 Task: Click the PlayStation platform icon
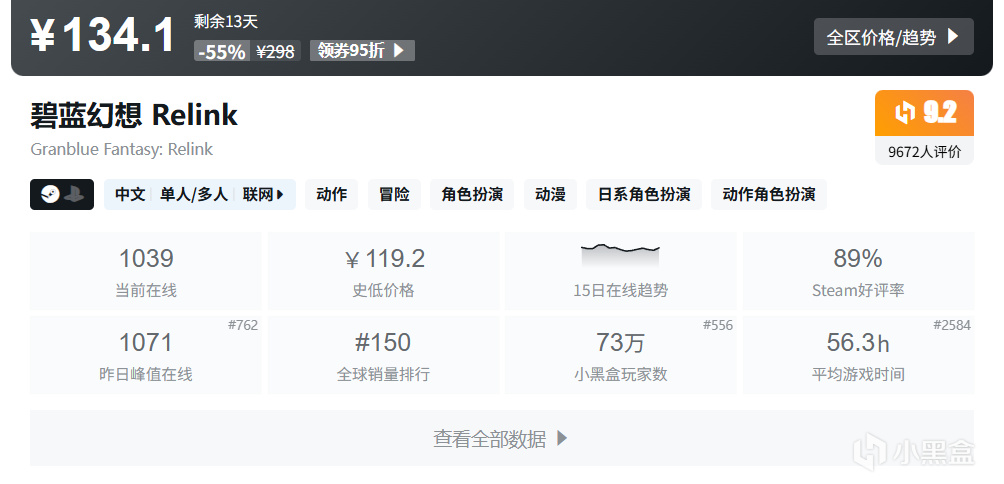point(74,195)
